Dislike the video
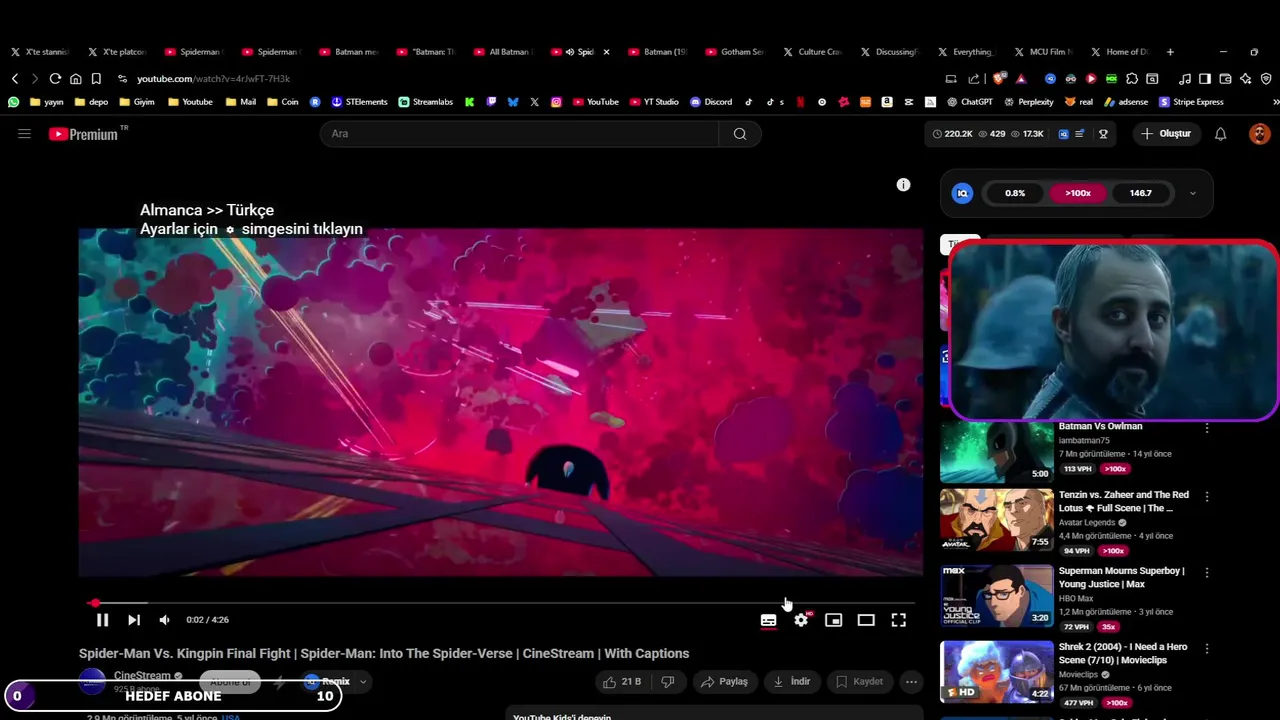The image size is (1280, 720). point(668,682)
